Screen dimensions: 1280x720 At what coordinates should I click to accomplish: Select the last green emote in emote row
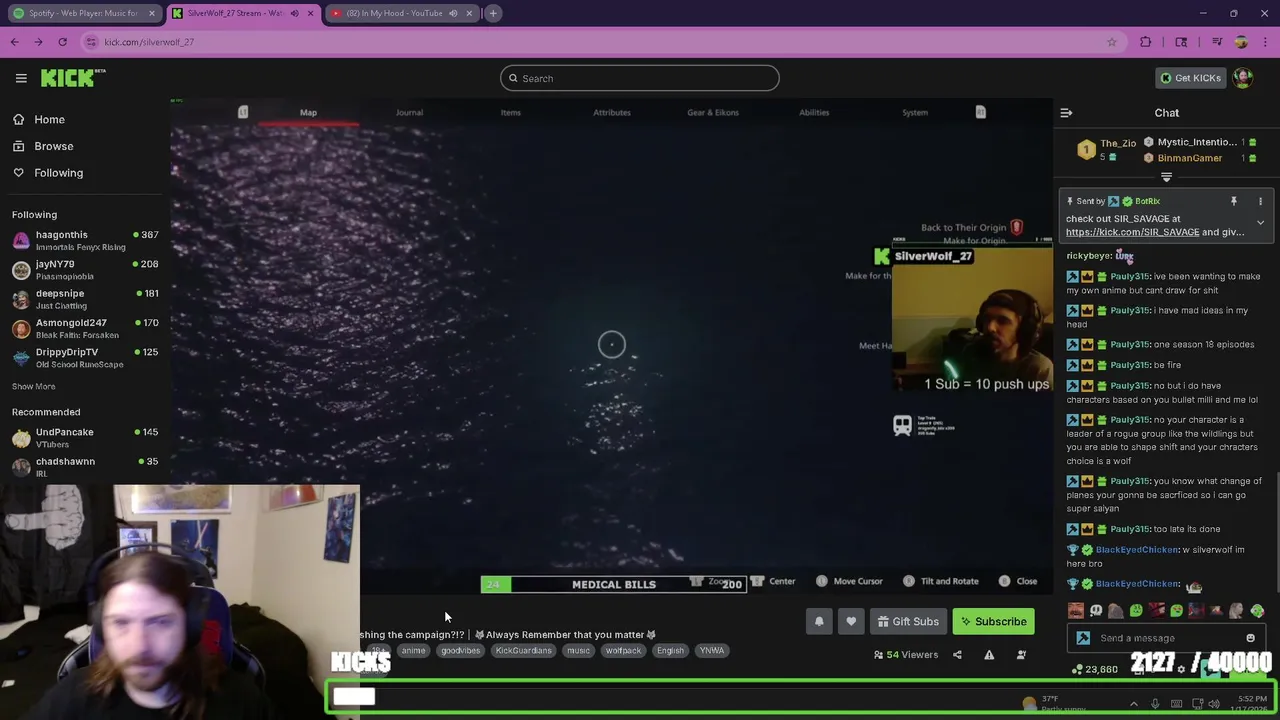[x=1257, y=610]
